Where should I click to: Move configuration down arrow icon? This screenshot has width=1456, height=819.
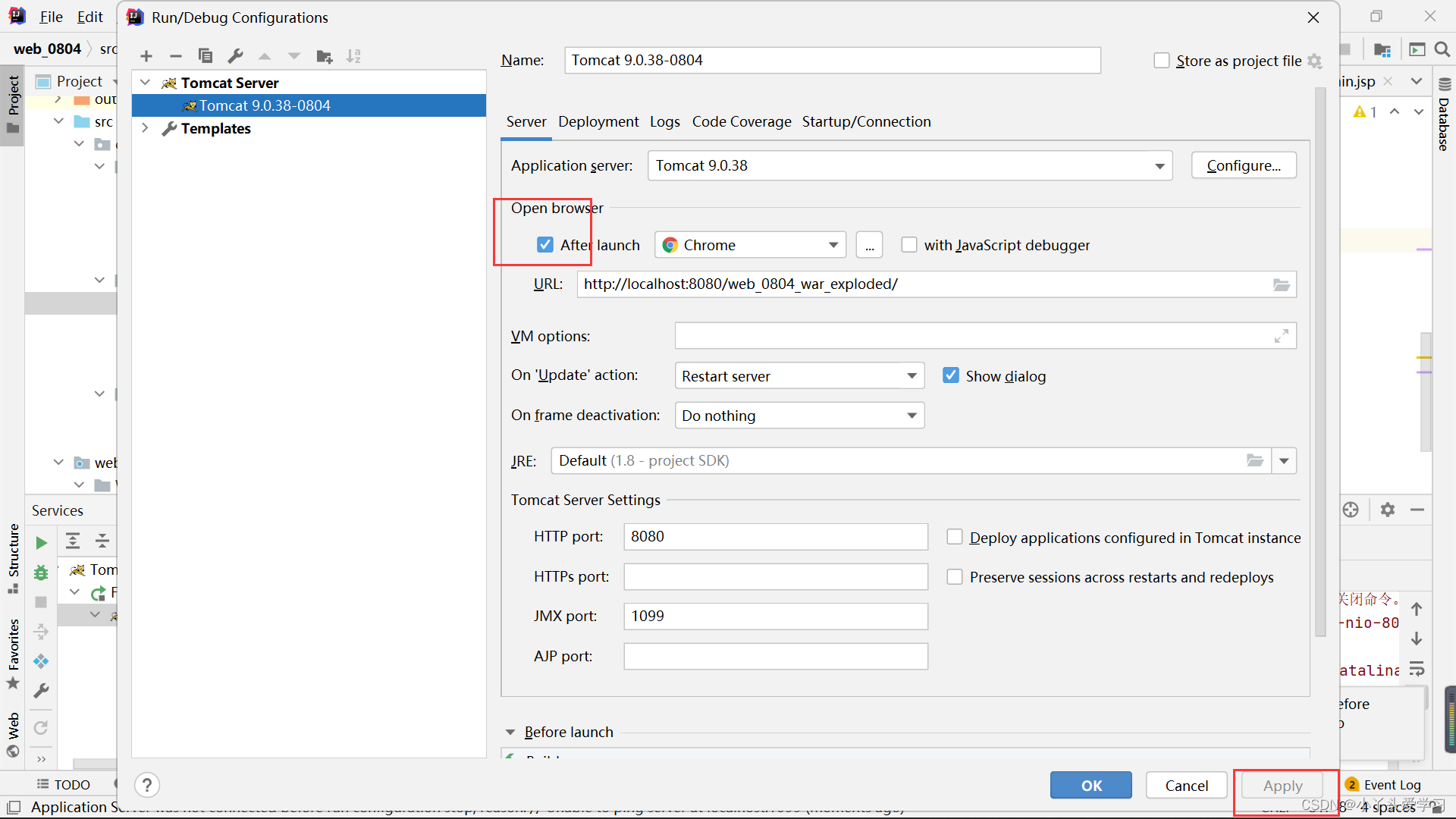coord(294,56)
